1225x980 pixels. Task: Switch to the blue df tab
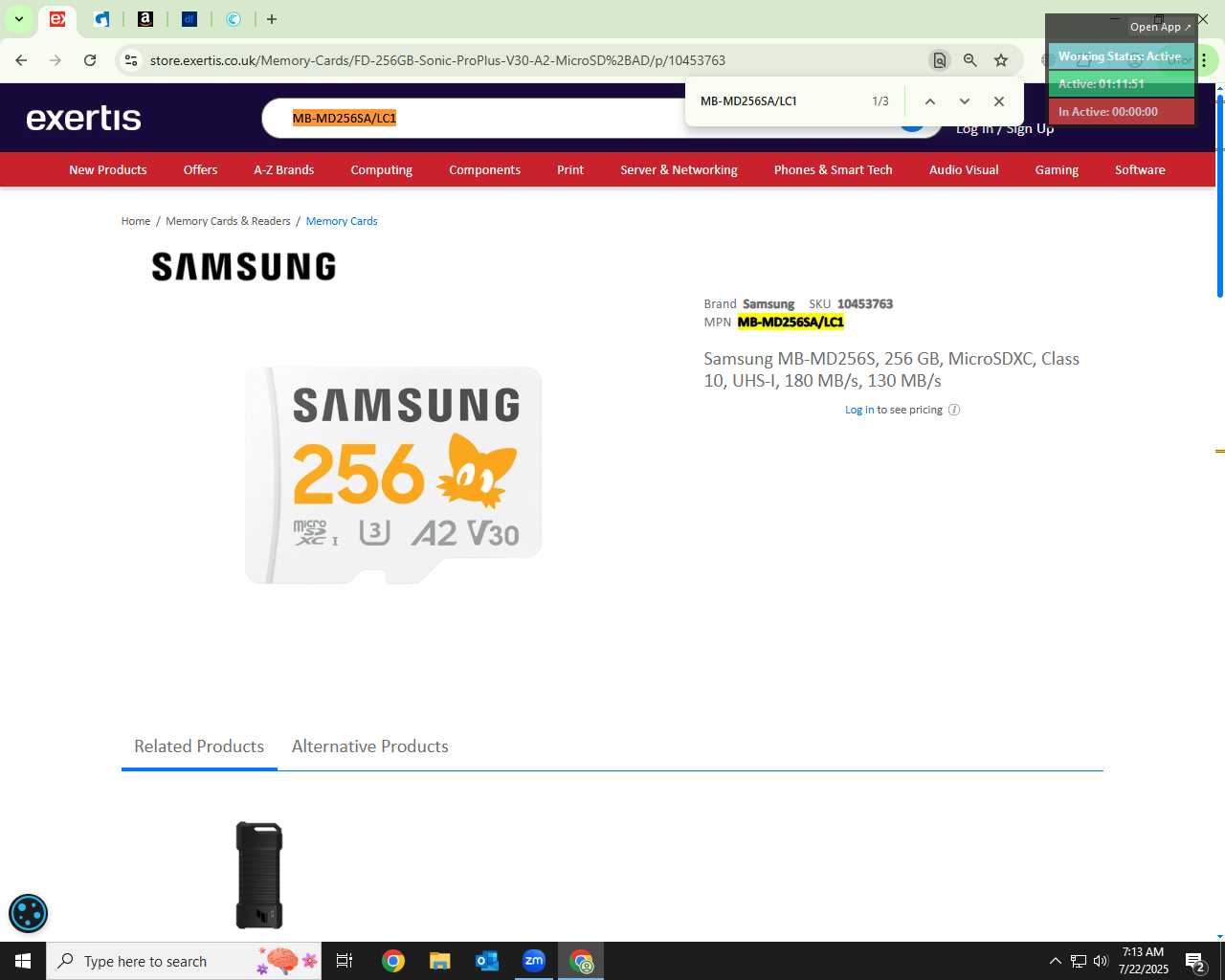pos(189,19)
